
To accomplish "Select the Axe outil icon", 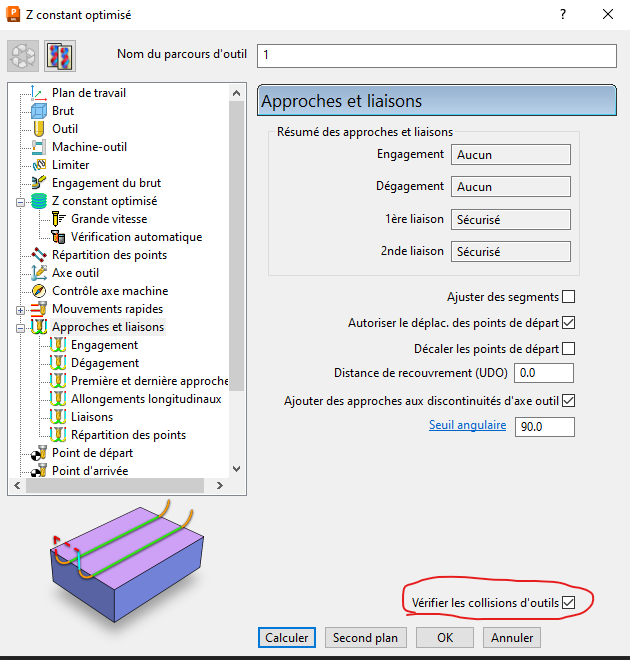I will pos(39,273).
